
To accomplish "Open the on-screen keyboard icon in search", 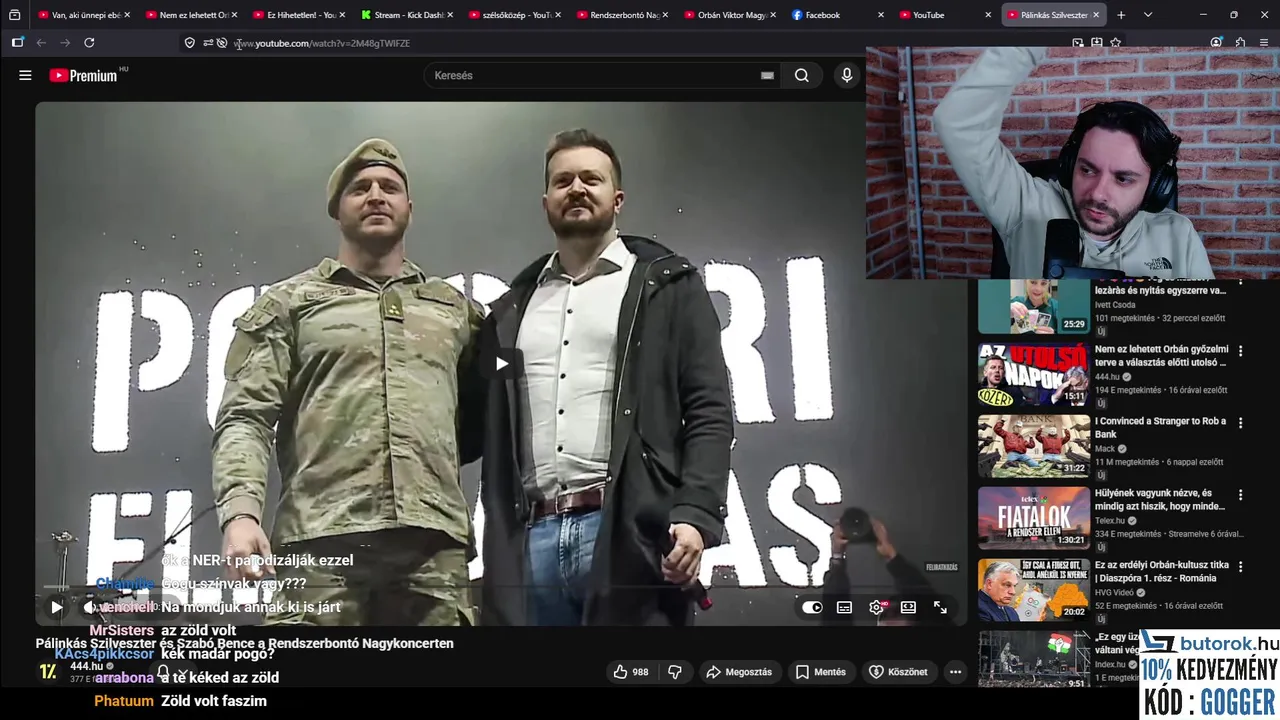I will click(x=767, y=75).
